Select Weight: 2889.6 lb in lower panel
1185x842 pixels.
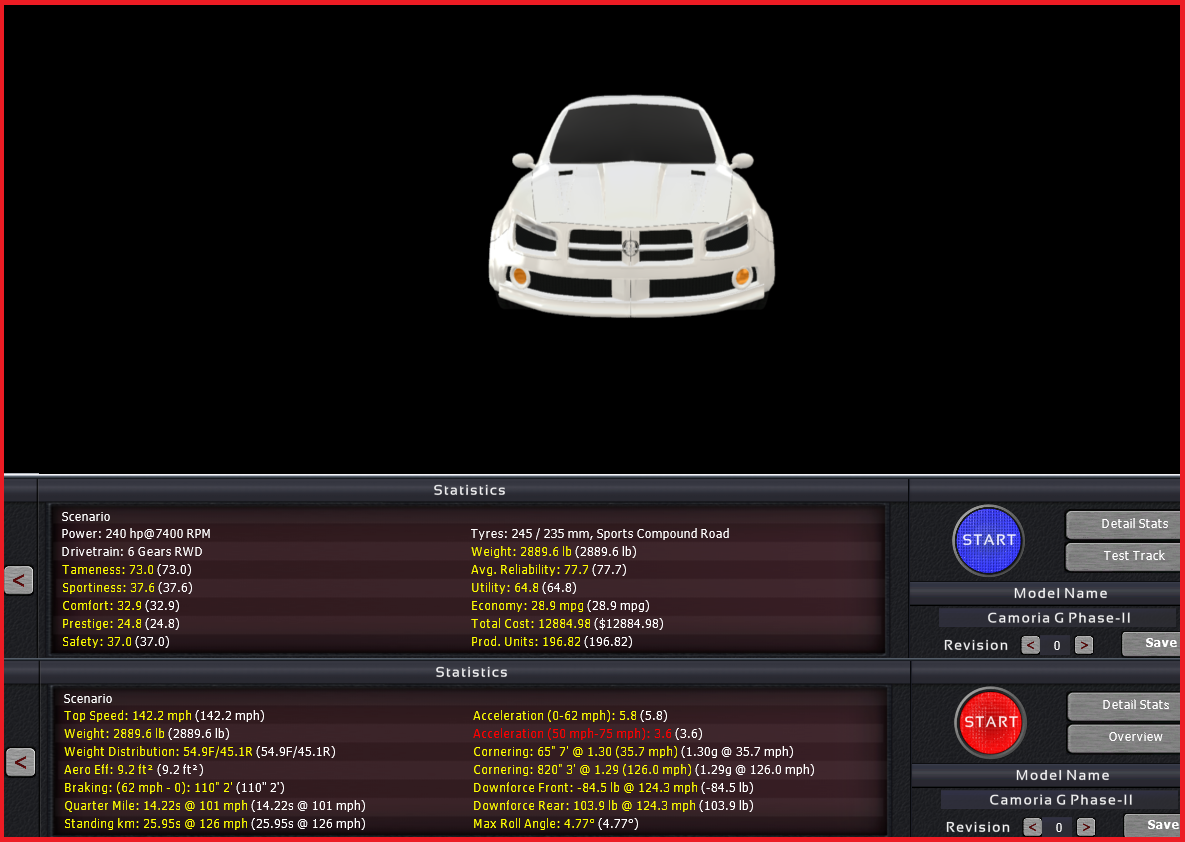(147, 734)
